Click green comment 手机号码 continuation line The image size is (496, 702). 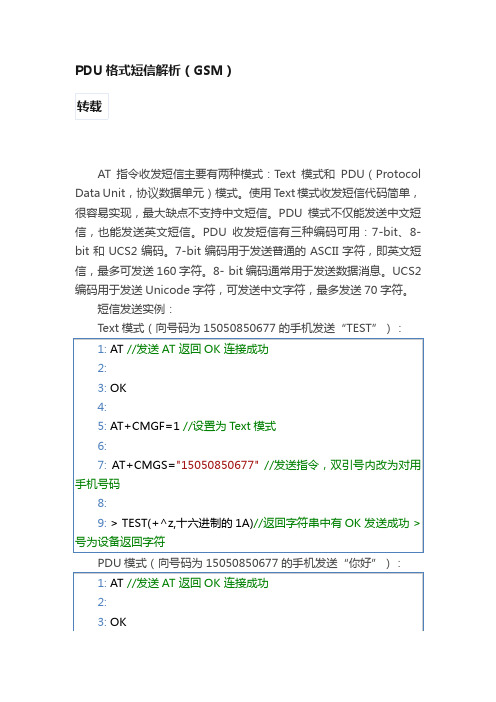(98, 484)
